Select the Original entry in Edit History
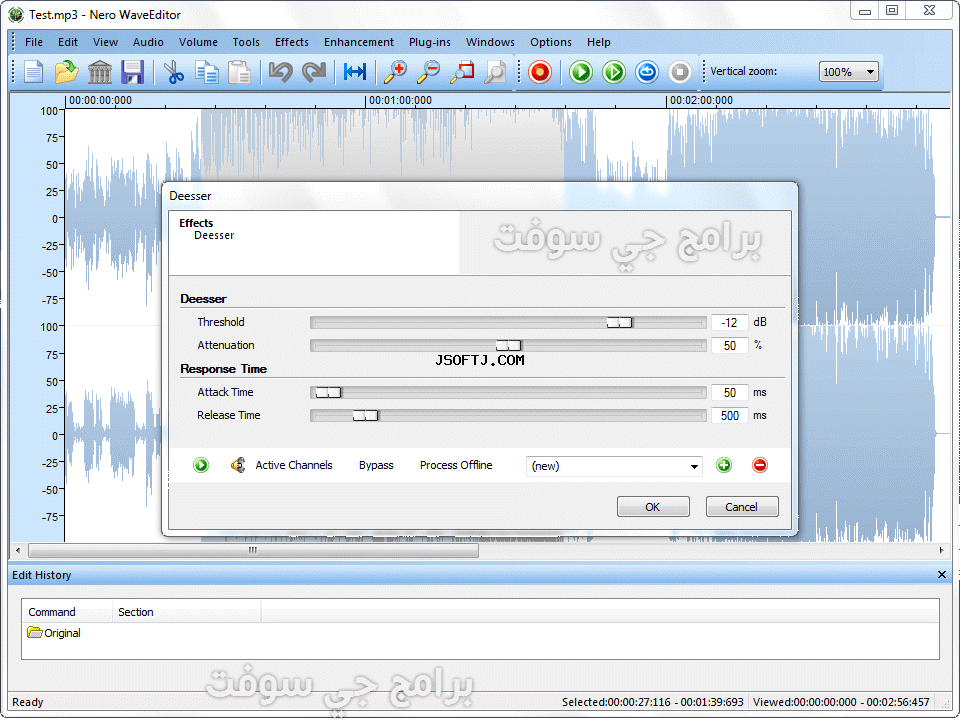 (x=54, y=633)
